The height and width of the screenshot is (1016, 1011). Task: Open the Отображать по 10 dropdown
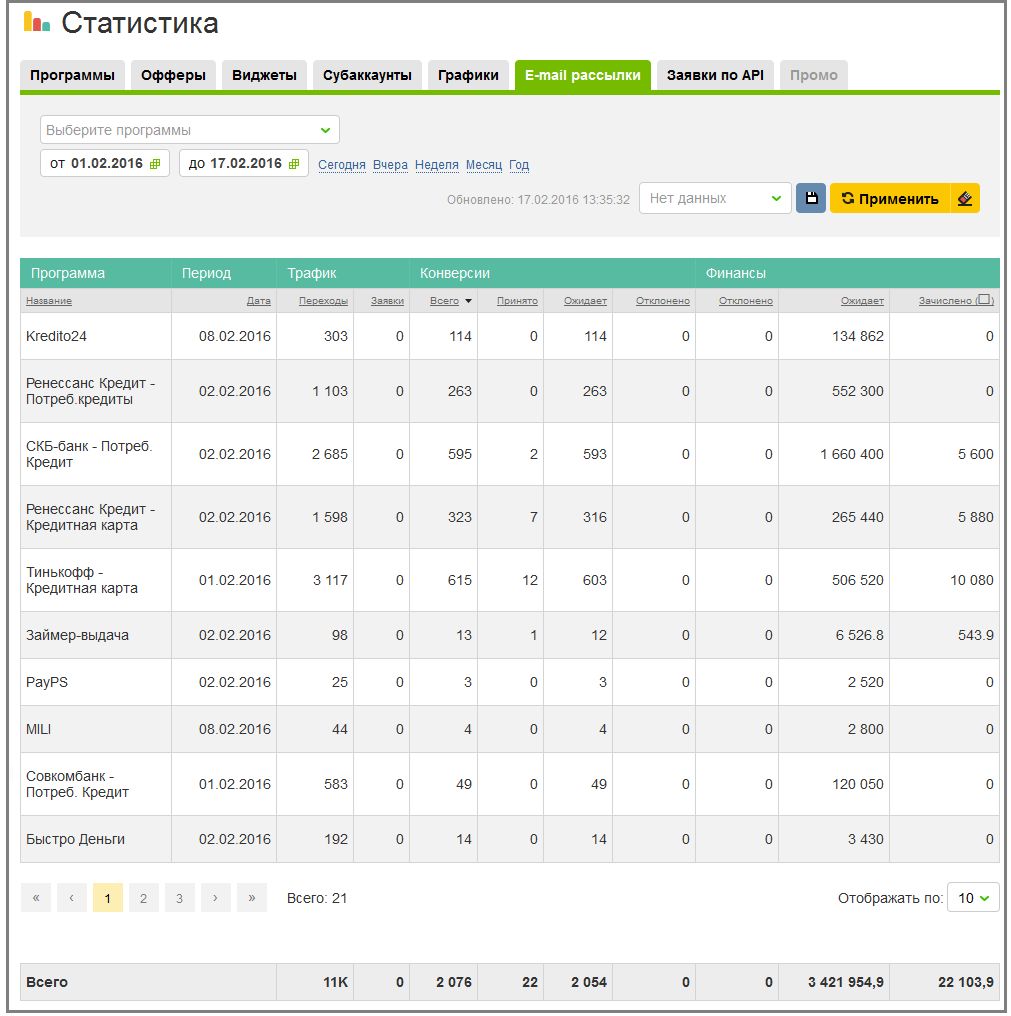pyautogui.click(x=973, y=898)
